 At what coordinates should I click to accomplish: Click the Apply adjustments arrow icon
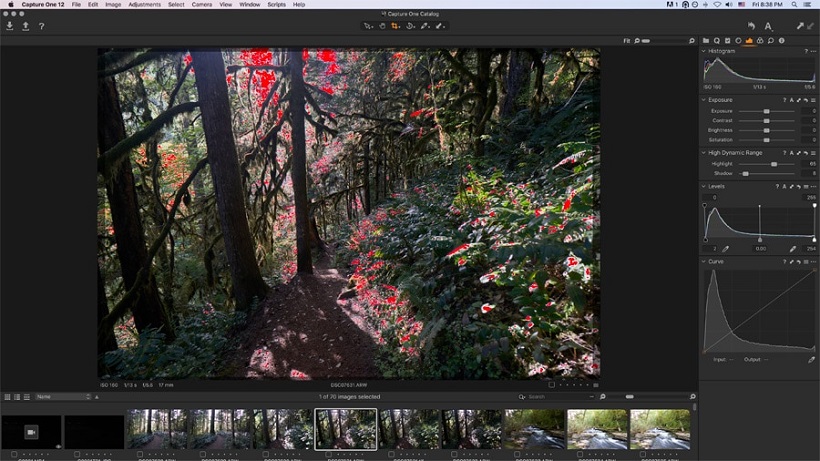tap(811, 26)
